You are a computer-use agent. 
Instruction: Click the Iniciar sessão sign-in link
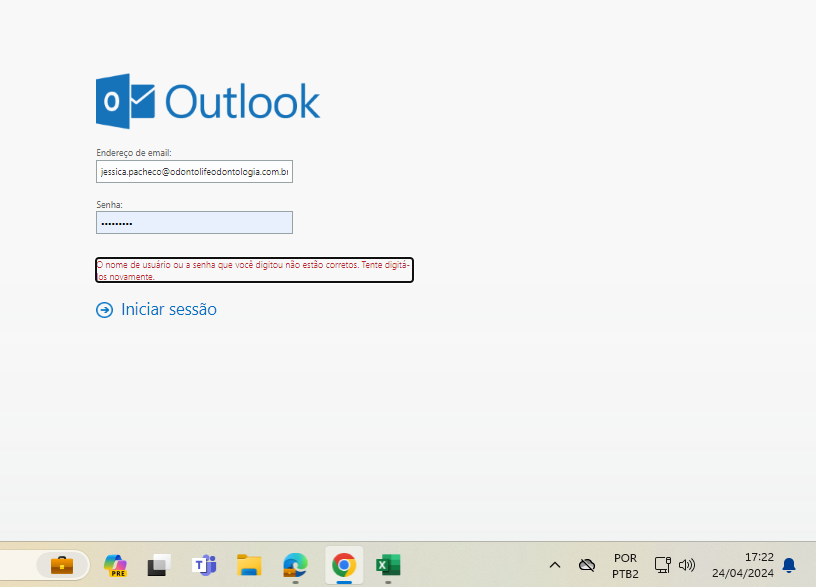[x=156, y=310]
